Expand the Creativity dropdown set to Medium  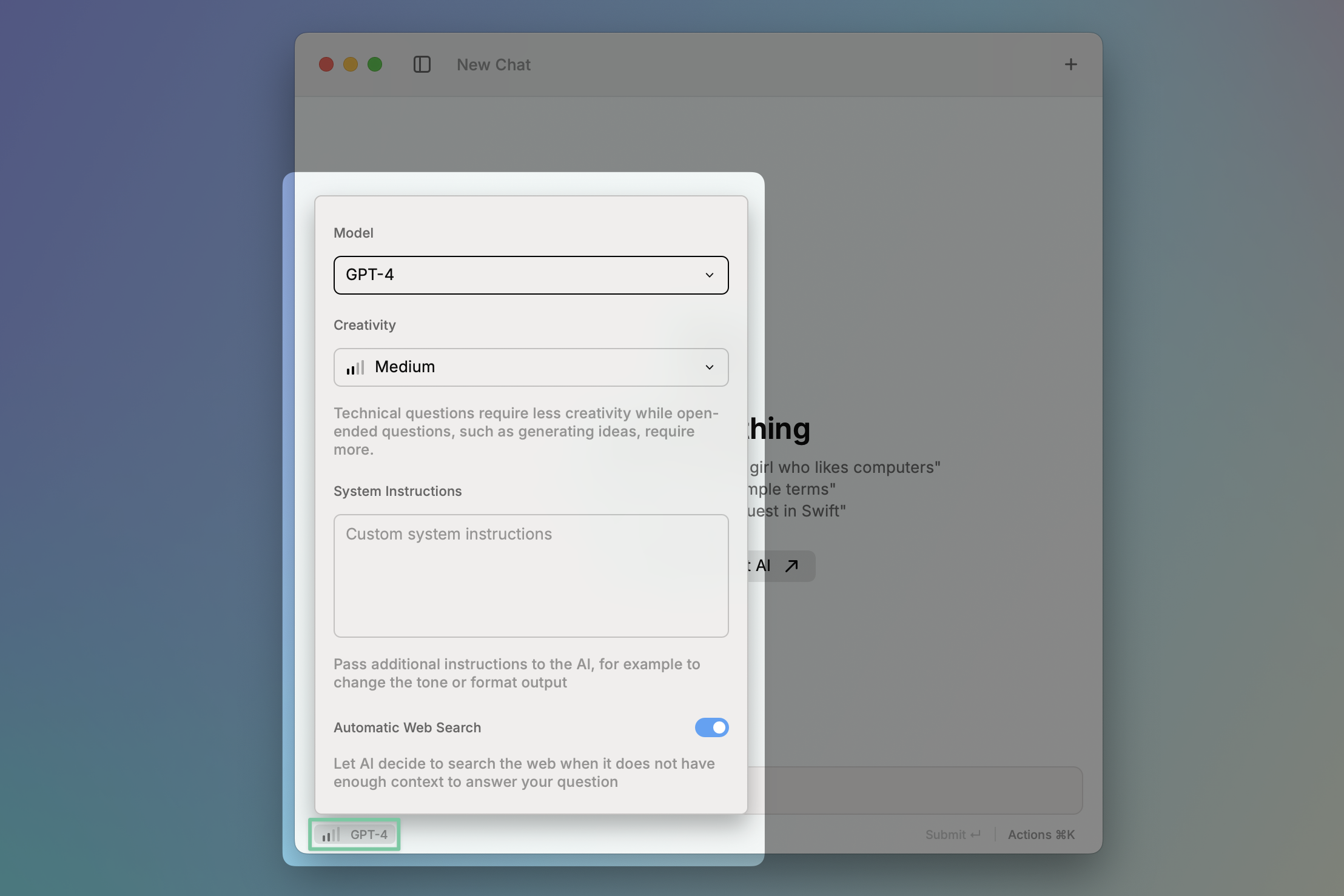pos(531,367)
